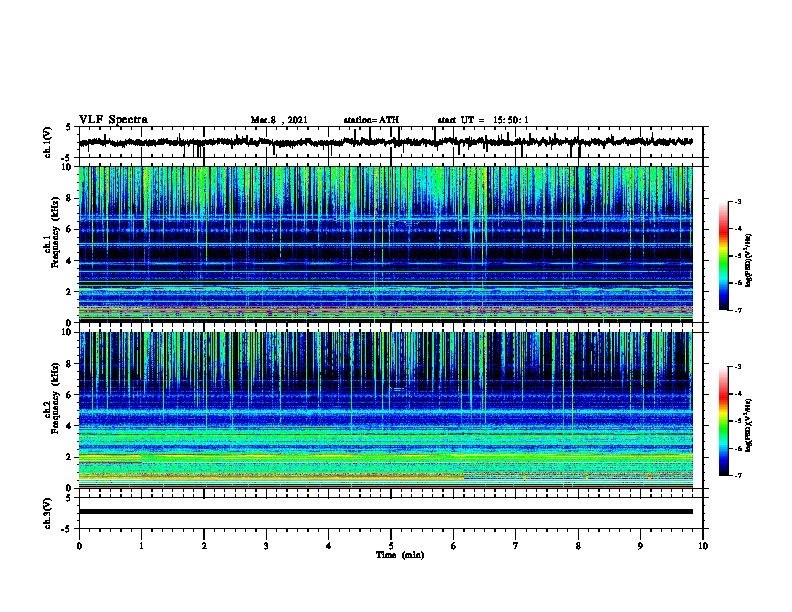Click the time axis tick label "10"
Image resolution: width=792 pixels, height=612 pixels.
pyautogui.click(x=703, y=546)
